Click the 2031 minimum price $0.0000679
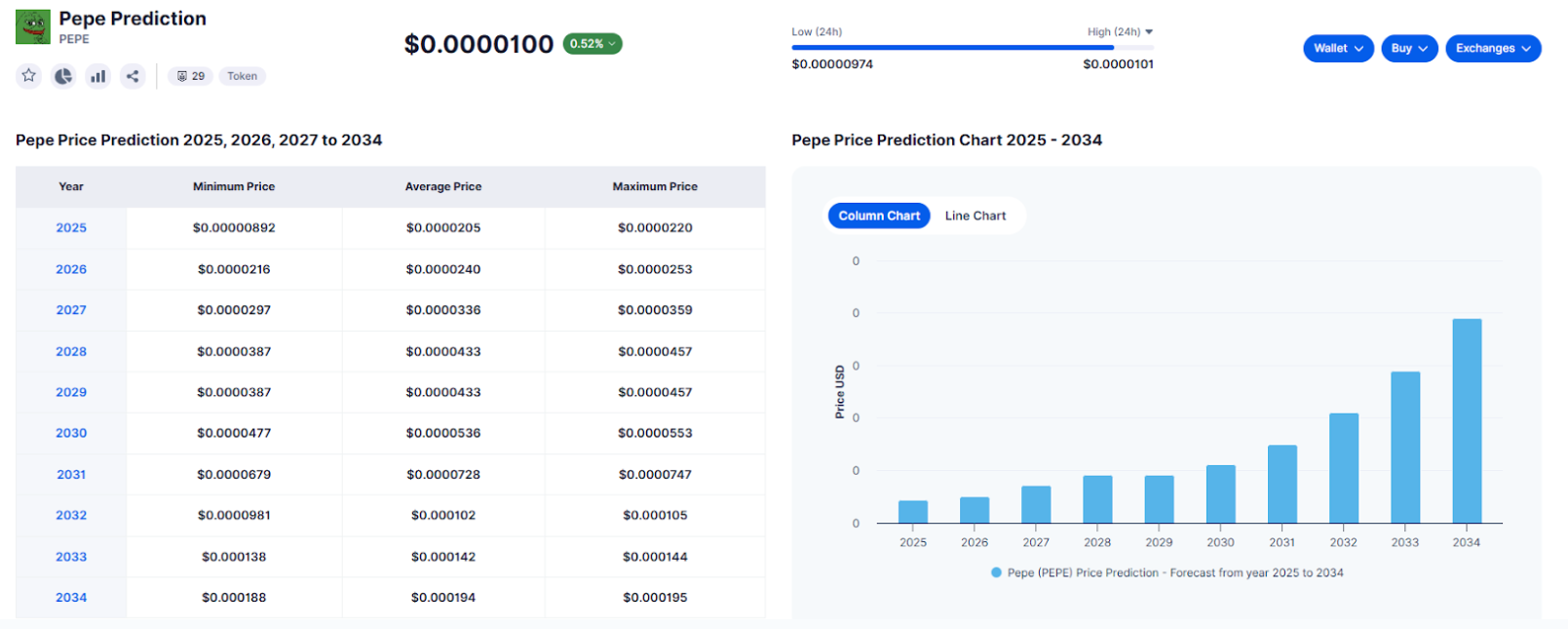Viewport: 1568px width, 629px height. (234, 475)
